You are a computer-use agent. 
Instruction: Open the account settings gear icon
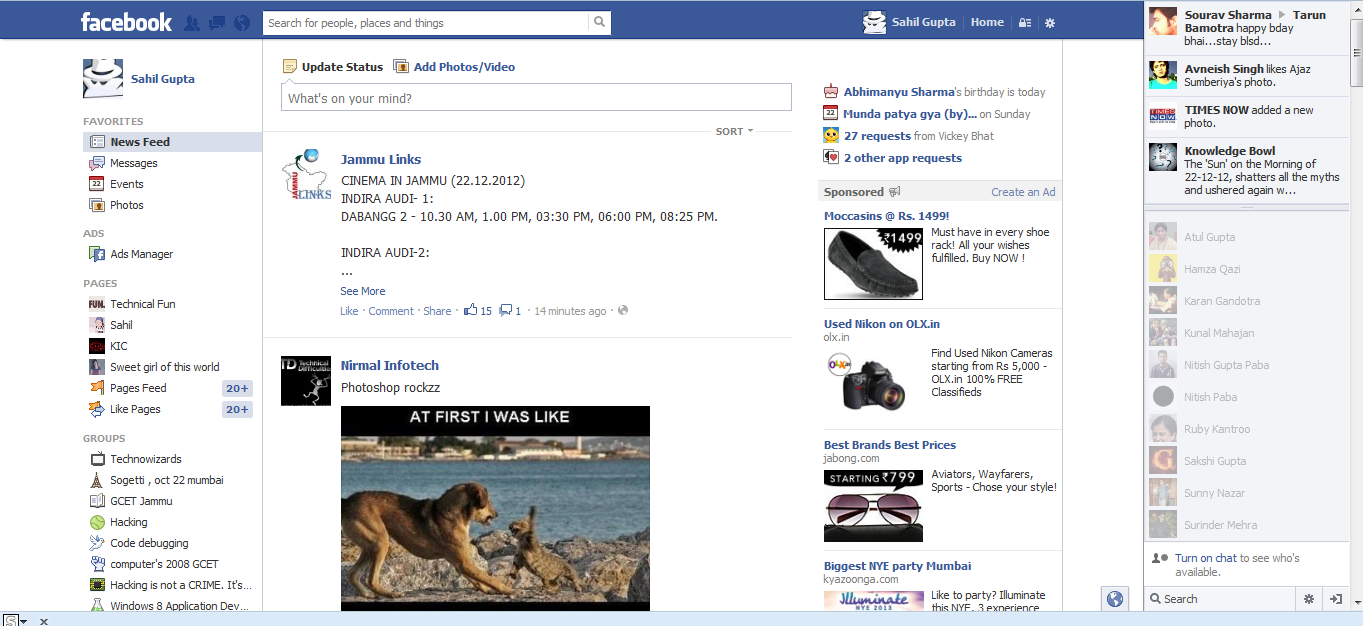1049,21
